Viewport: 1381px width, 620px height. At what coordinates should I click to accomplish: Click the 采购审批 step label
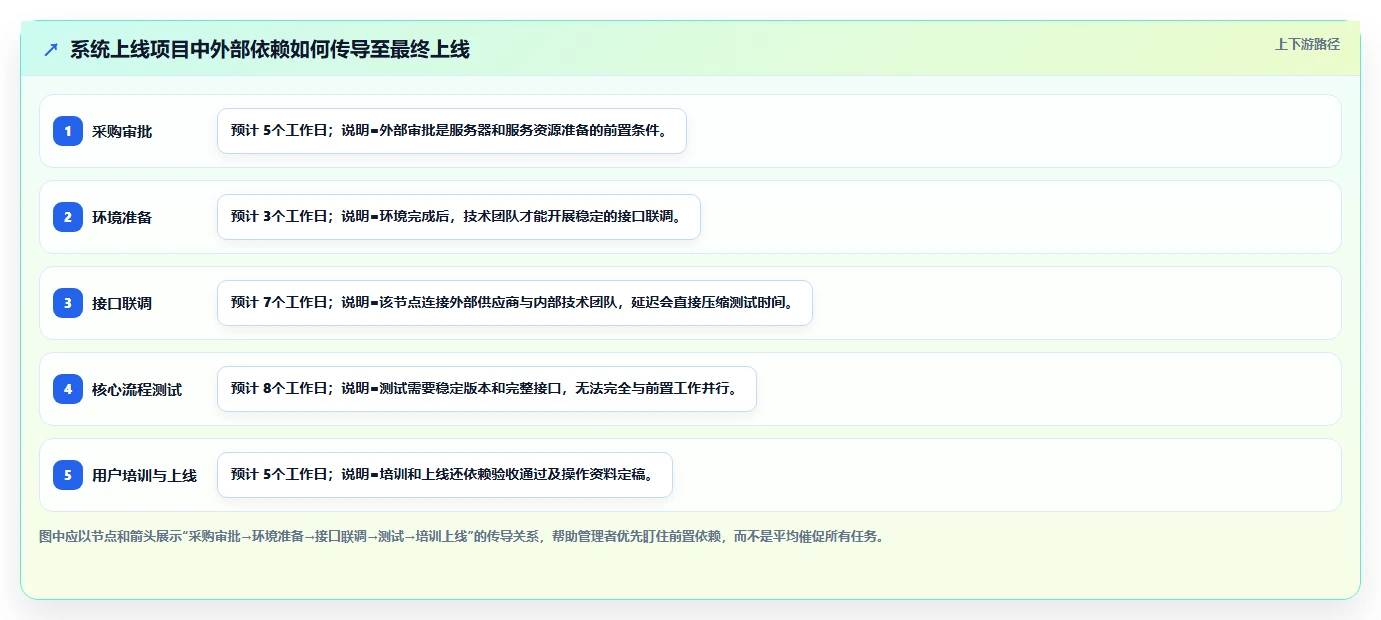[x=122, y=131]
